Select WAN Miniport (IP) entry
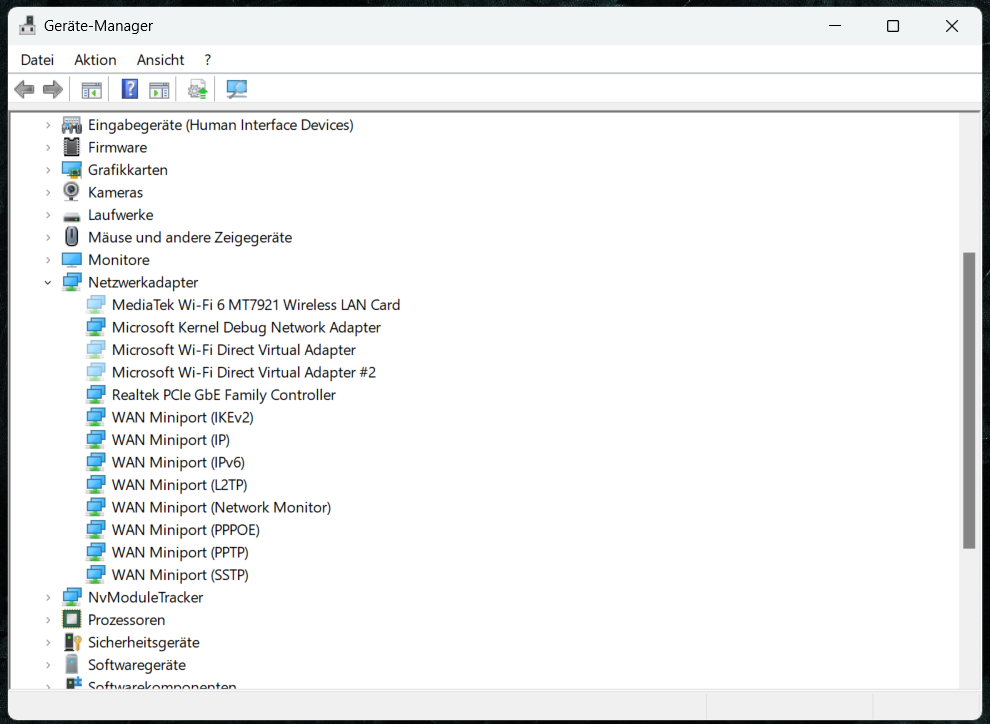The width and height of the screenshot is (990, 724). (170, 440)
